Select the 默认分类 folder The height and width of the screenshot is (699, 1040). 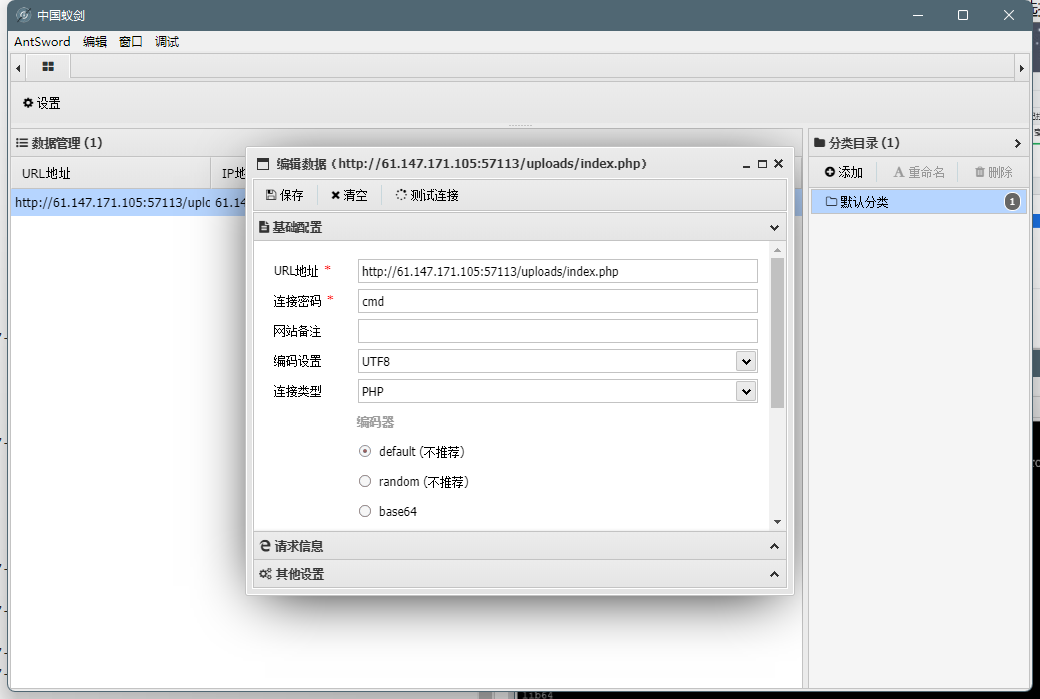918,202
